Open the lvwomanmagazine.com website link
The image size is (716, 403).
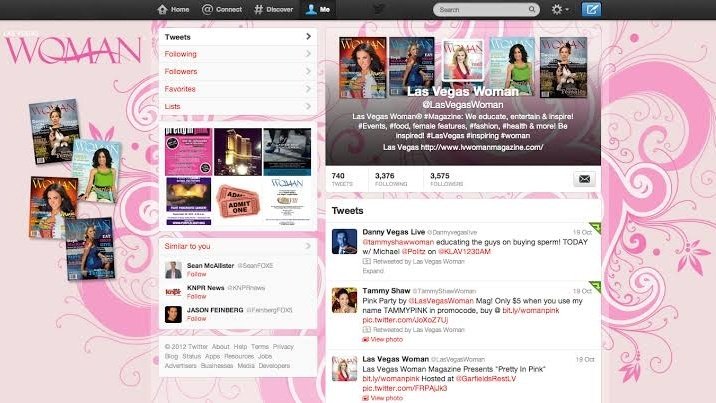point(482,147)
